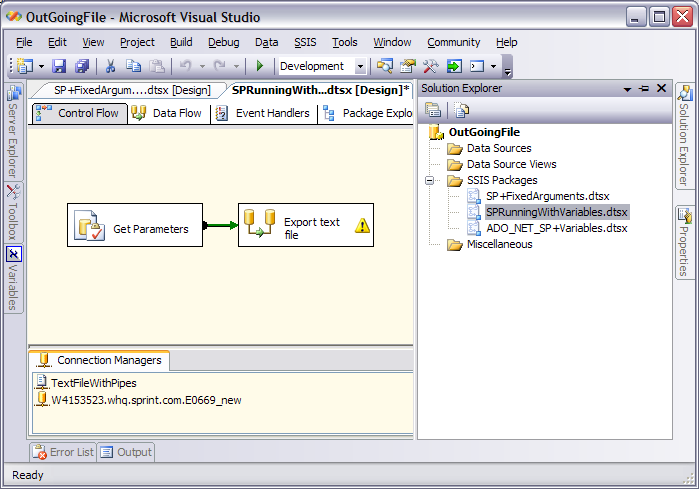Select ADO_NET_SP+Variables.dtsx package

(x=556, y=228)
